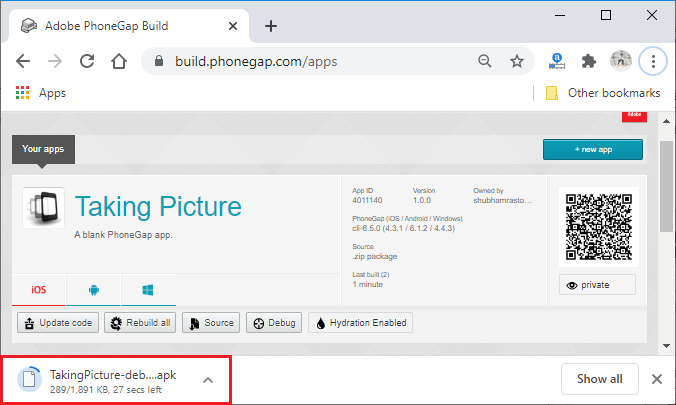This screenshot has height=405, width=676.
Task: Close the Adobe PhoneGap Build tab
Action: [x=233, y=26]
